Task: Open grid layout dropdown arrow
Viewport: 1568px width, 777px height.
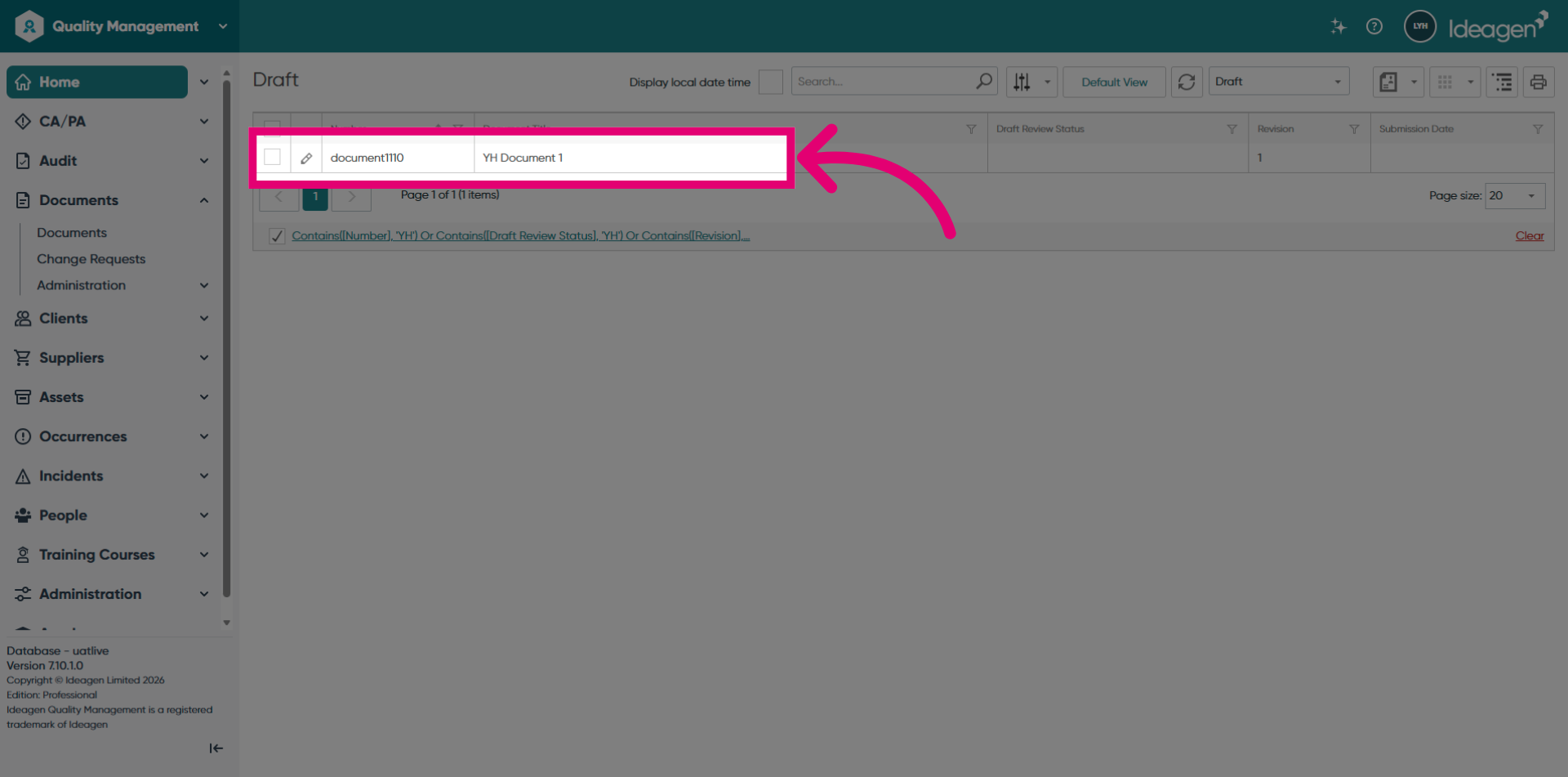Action: pyautogui.click(x=1470, y=82)
